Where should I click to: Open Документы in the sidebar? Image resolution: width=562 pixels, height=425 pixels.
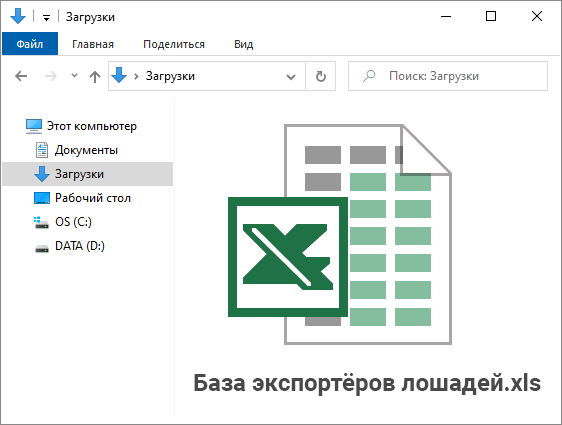click(86, 150)
